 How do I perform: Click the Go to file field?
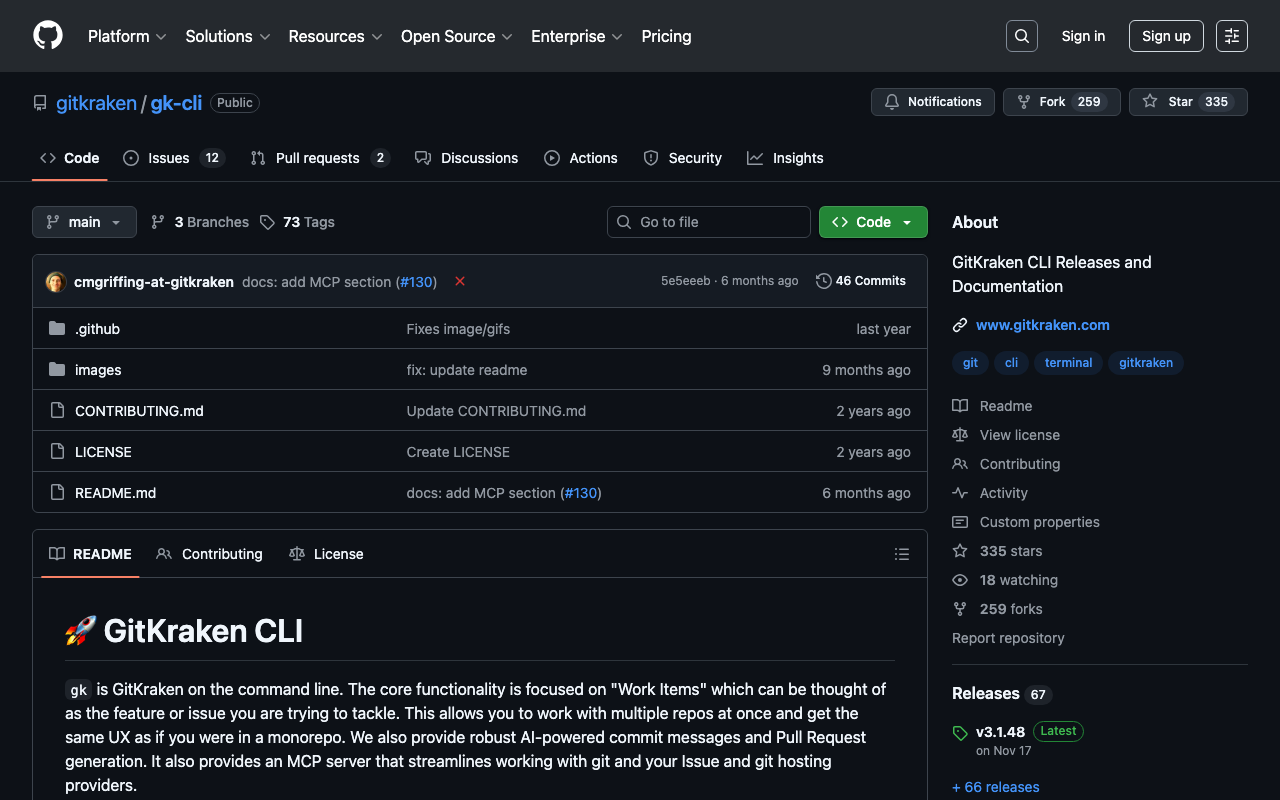(x=708, y=222)
